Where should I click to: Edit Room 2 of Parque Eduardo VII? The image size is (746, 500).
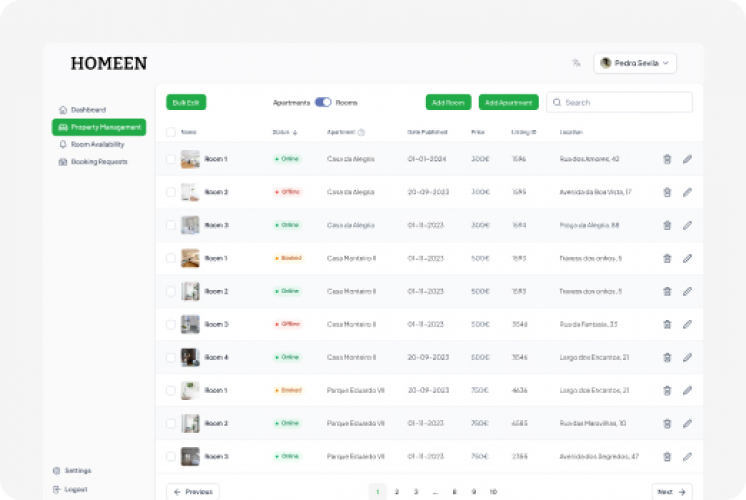click(687, 423)
